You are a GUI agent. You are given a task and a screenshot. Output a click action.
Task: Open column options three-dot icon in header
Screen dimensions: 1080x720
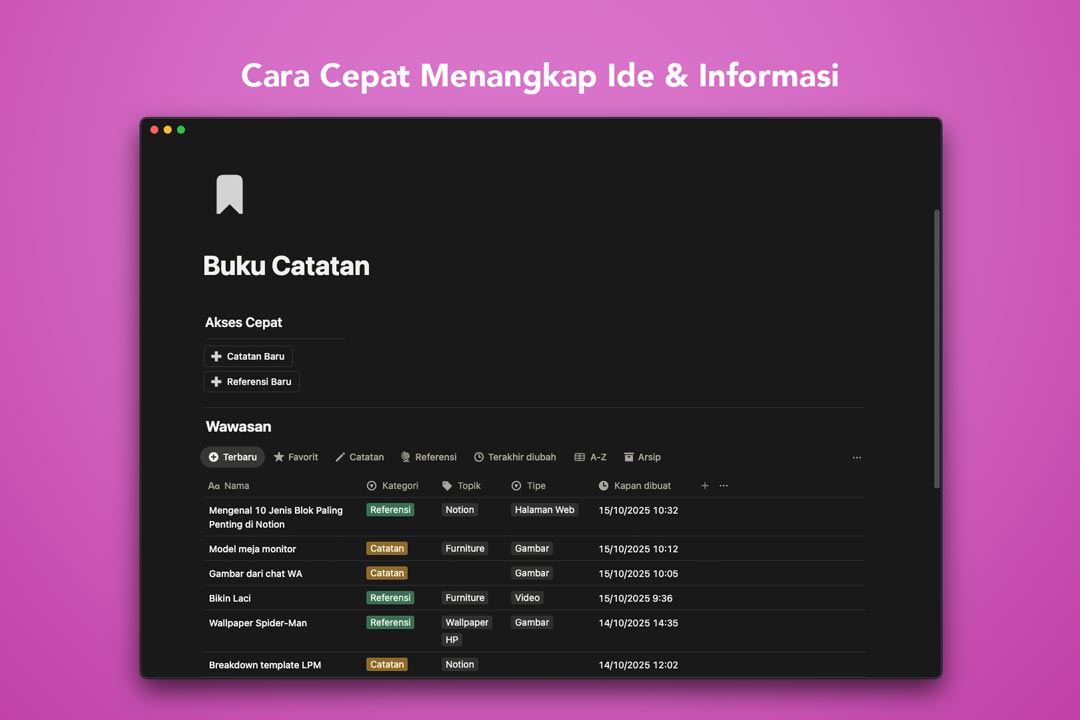point(724,486)
